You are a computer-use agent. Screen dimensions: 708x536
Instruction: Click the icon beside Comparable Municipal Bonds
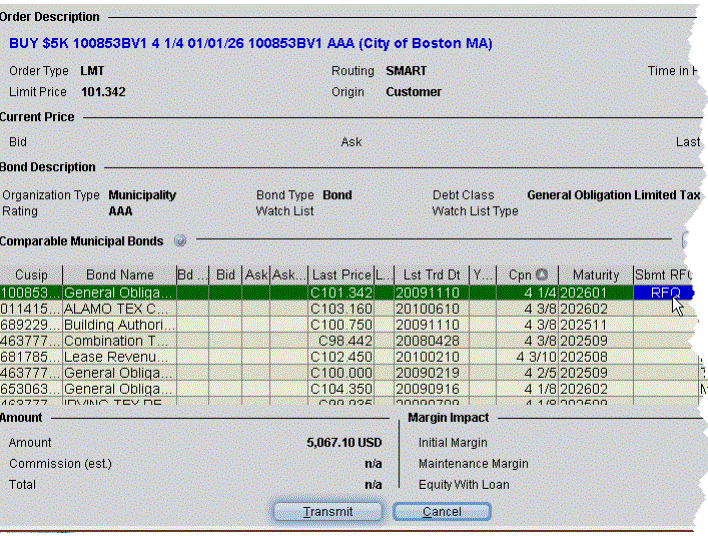click(180, 241)
